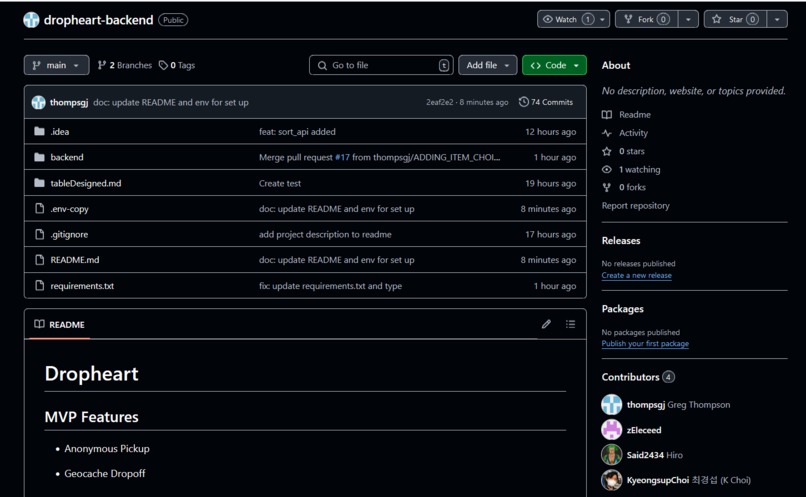Screen dimensions: 806x497
Task: Open the 1 watching link
Action: pos(631,169)
